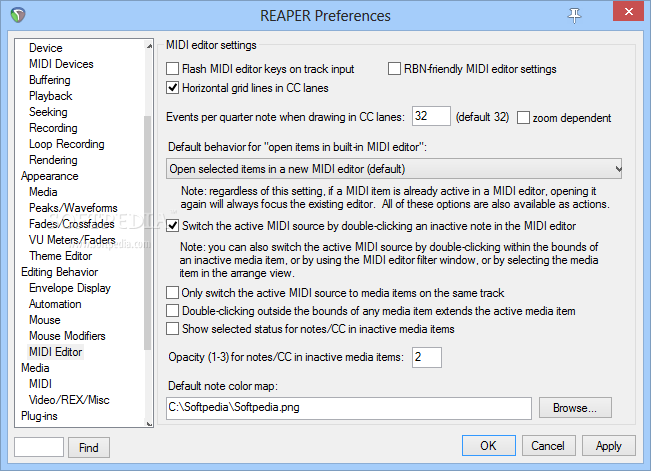Open the Theme Editor page
This screenshot has width=651, height=471.
(61, 256)
